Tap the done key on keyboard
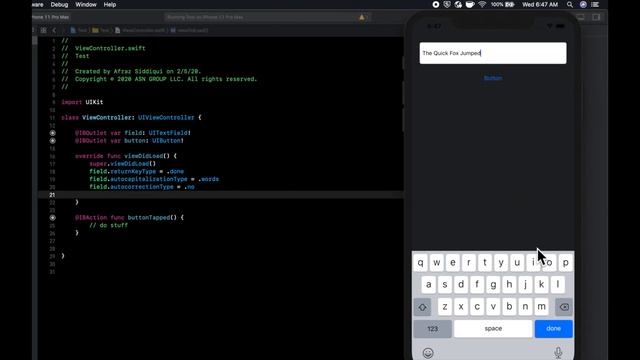The width and height of the screenshot is (640, 360). pyautogui.click(x=553, y=329)
